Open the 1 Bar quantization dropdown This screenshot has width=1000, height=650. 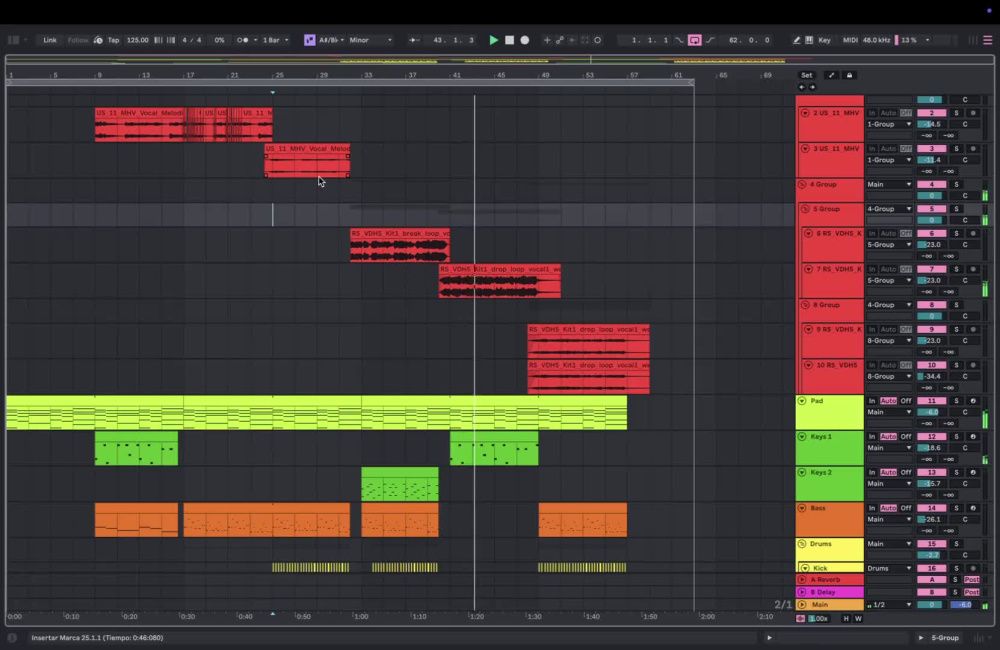[x=276, y=40]
